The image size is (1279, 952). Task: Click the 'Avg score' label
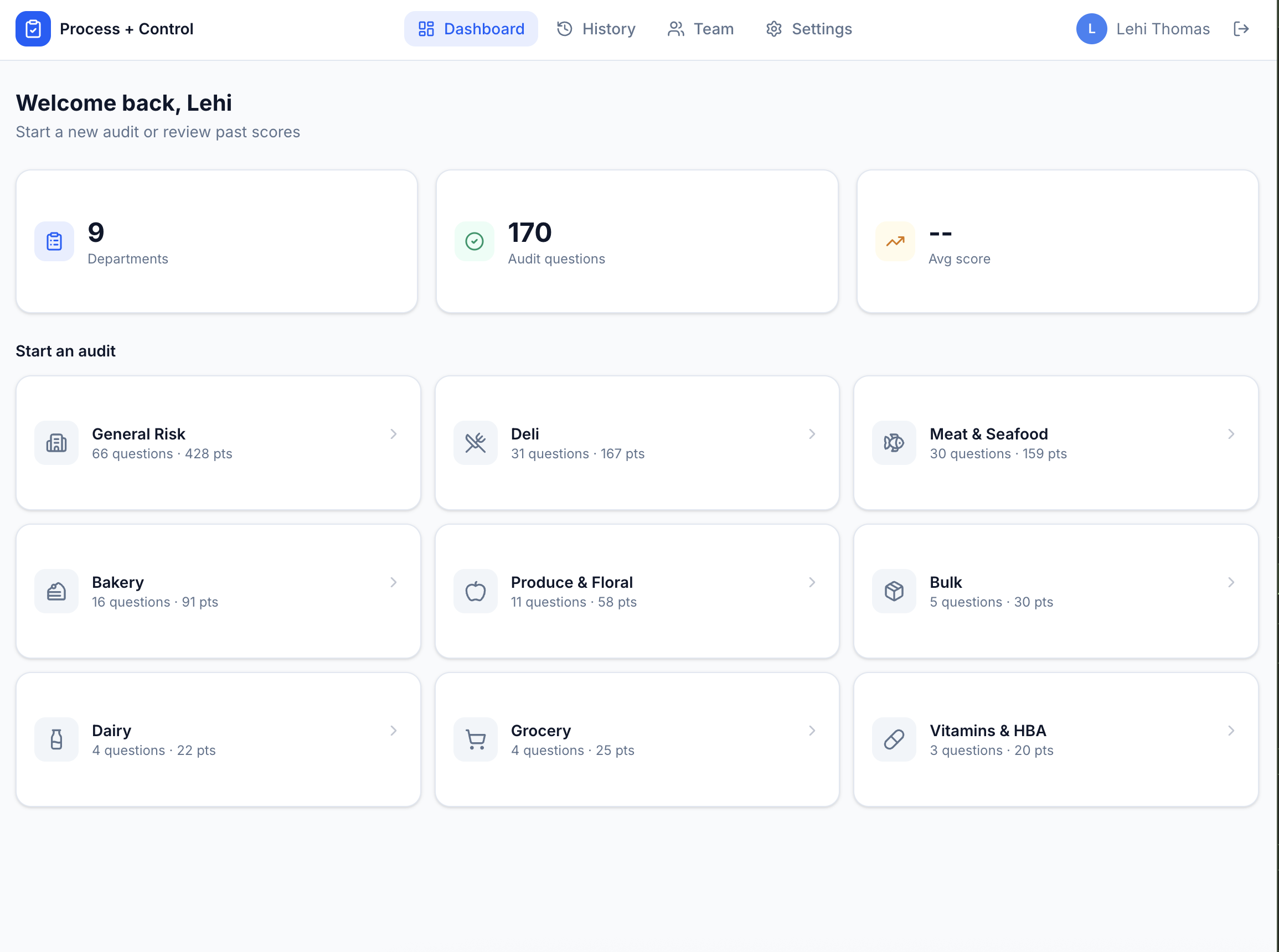click(959, 258)
